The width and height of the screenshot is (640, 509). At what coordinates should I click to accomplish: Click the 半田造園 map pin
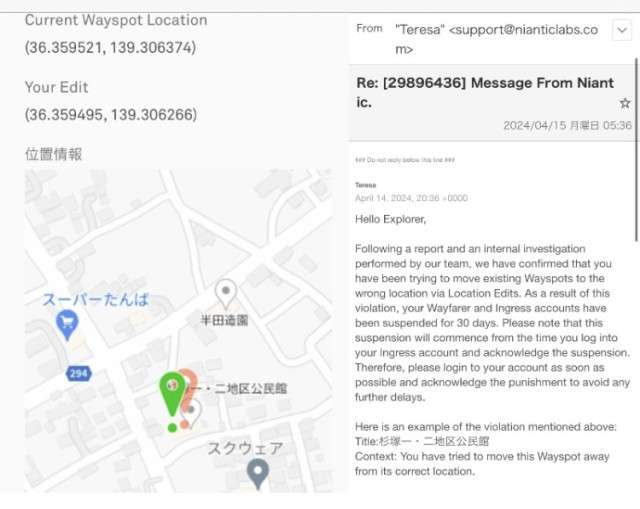tap(226, 293)
